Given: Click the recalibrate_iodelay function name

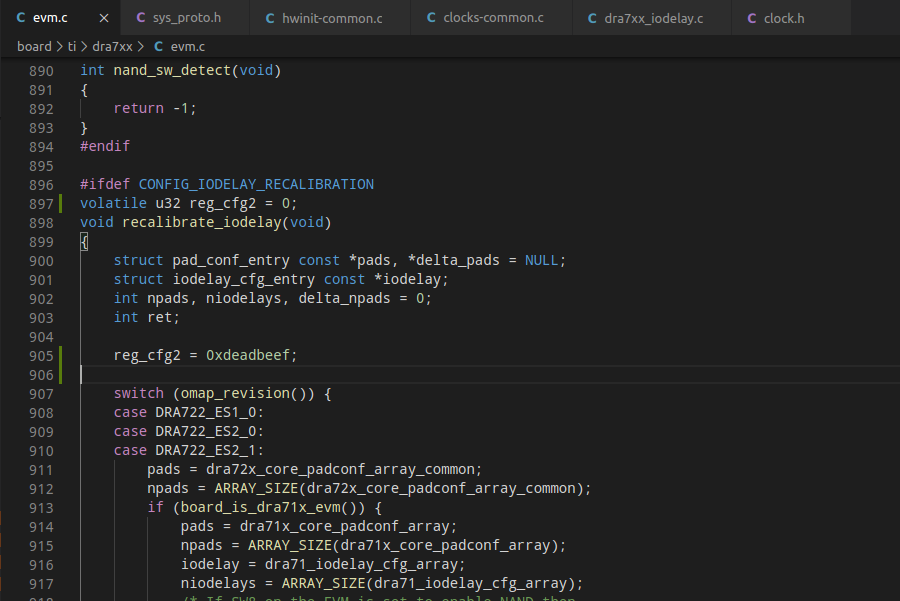Looking at the screenshot, I should pos(202,222).
